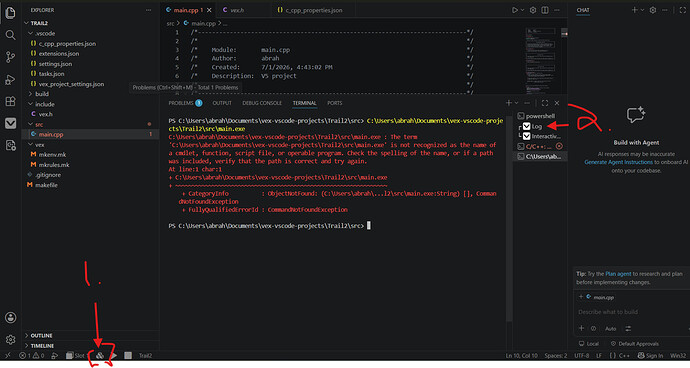Open the DEBUG CONSOLE panel tab
690x368 pixels.
(262, 103)
